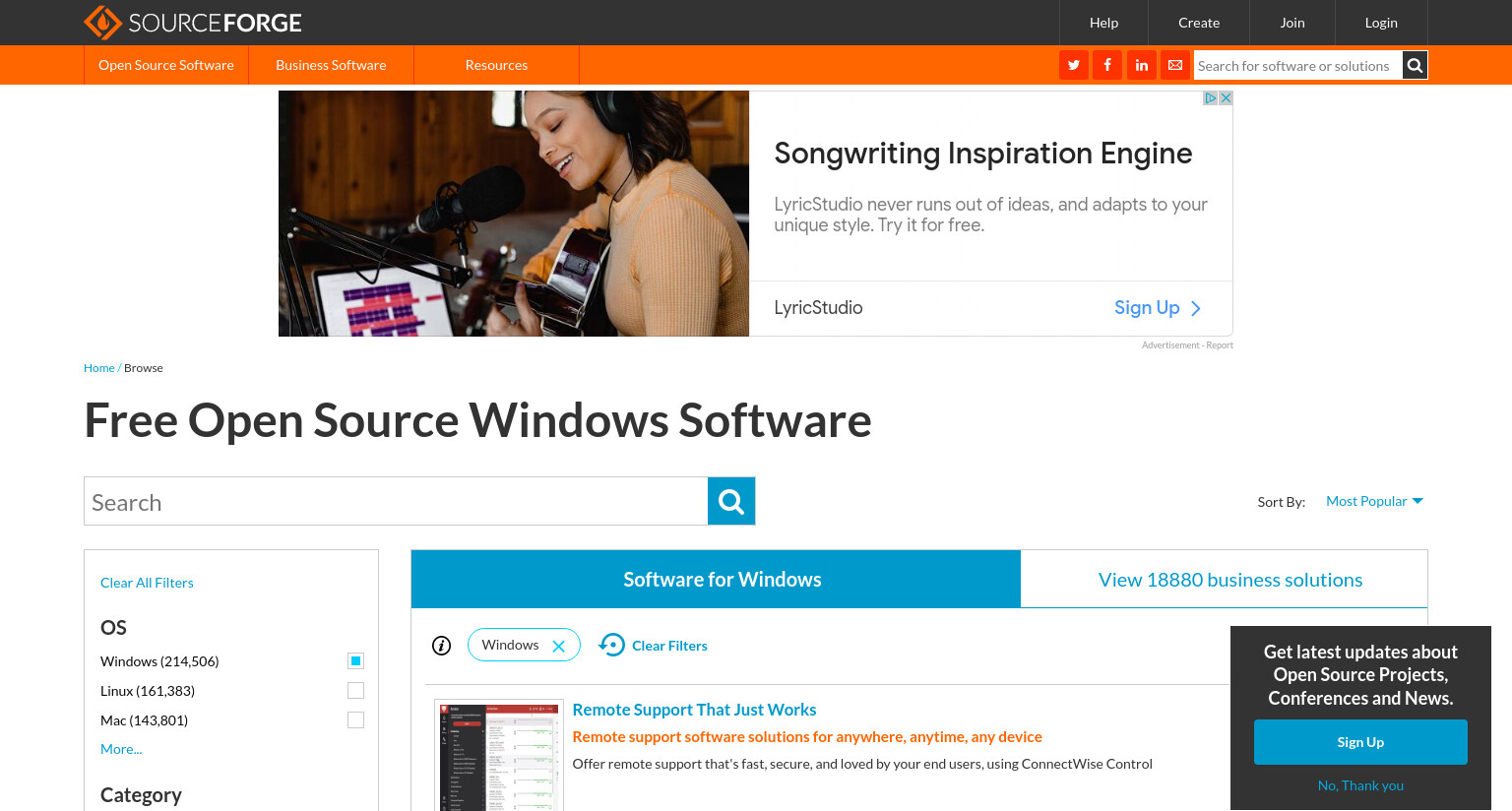Viewport: 1512px width, 811px height.
Task: Open Remote Support That Just Works link
Action: (x=694, y=710)
